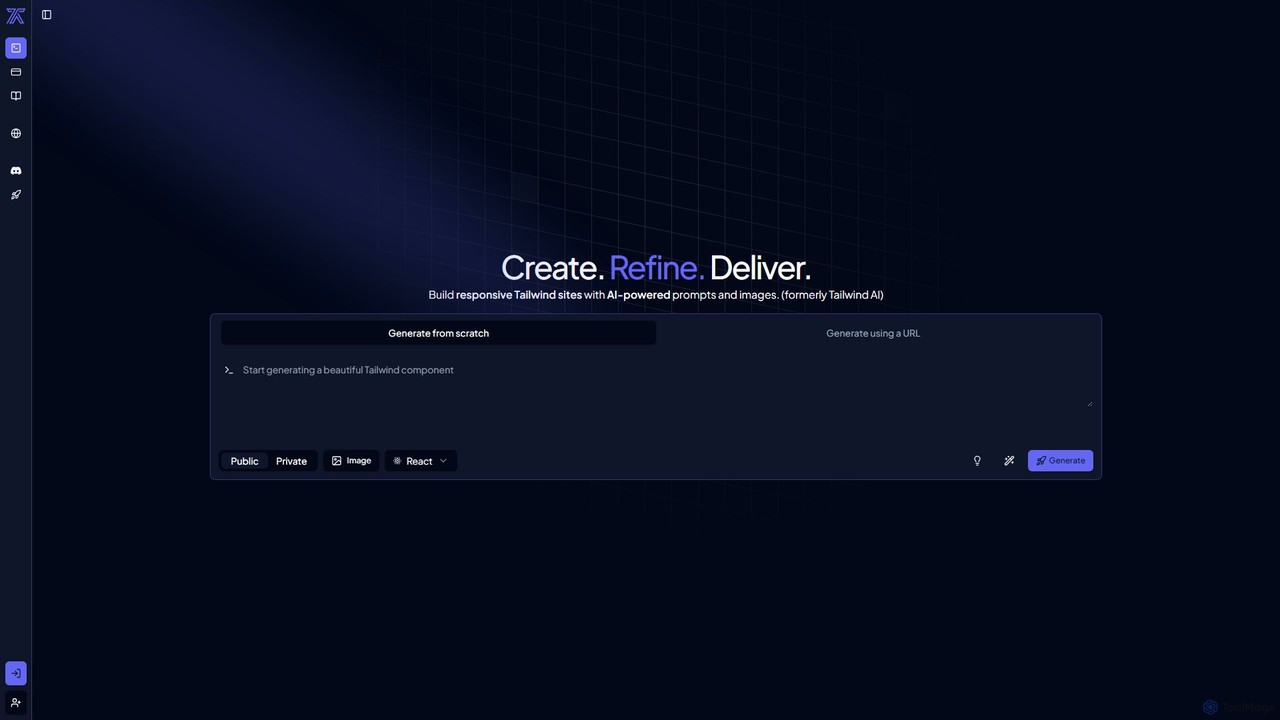Screen dimensions: 1280x720
Task: Open the credit card billing icon
Action: click(x=16, y=72)
